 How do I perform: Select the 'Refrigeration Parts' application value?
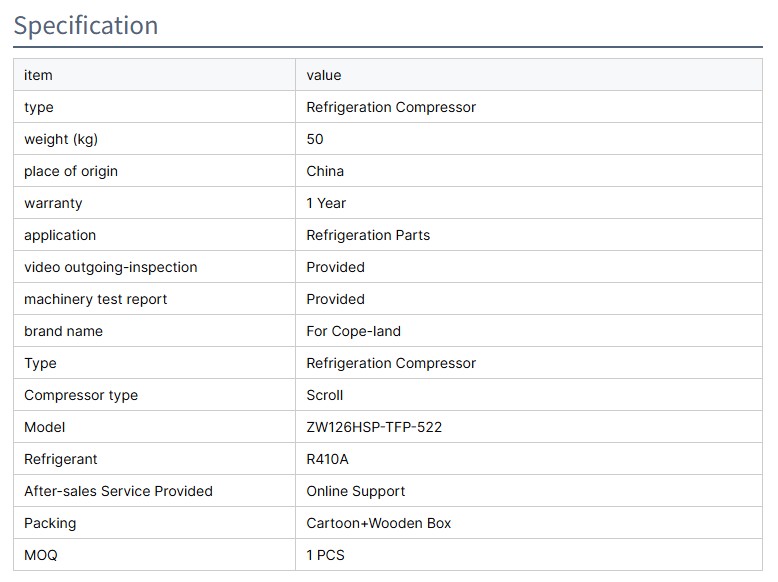click(x=368, y=235)
